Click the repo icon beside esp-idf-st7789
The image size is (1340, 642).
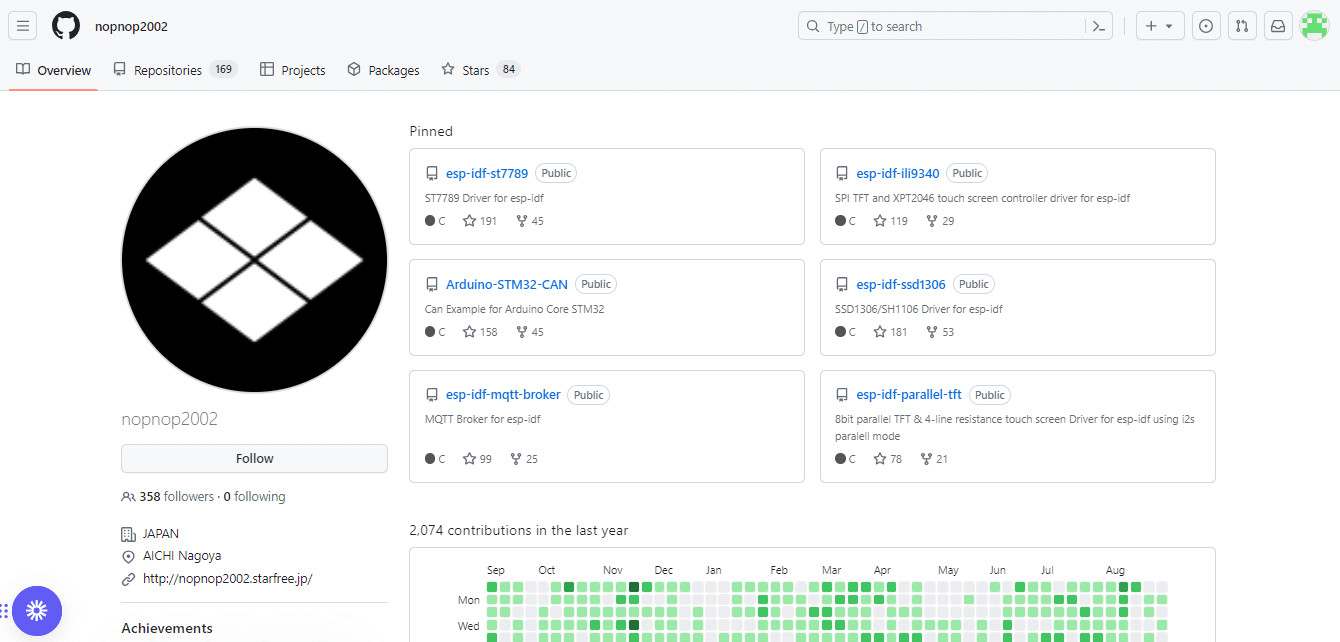point(432,173)
